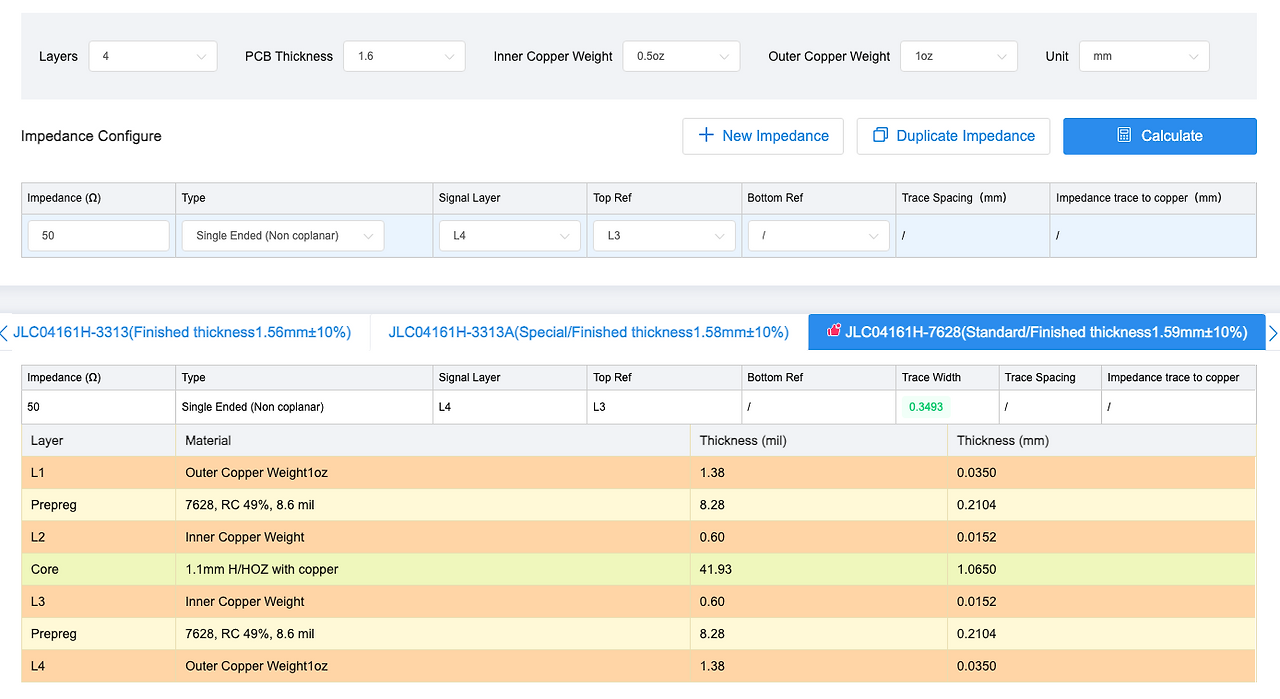Click the 41.93 thickness mil value

(x=716, y=569)
